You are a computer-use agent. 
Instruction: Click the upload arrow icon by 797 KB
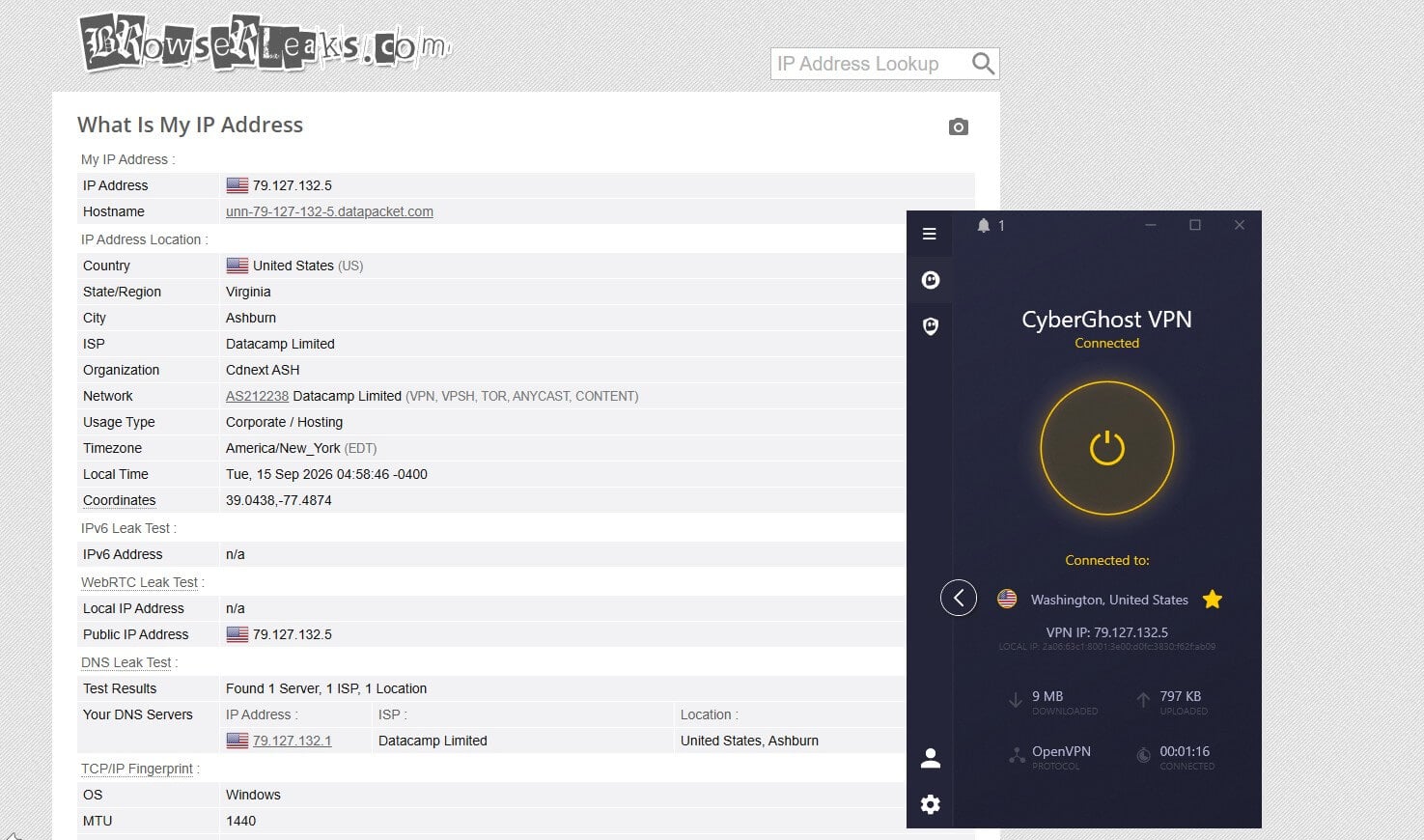tap(1143, 700)
